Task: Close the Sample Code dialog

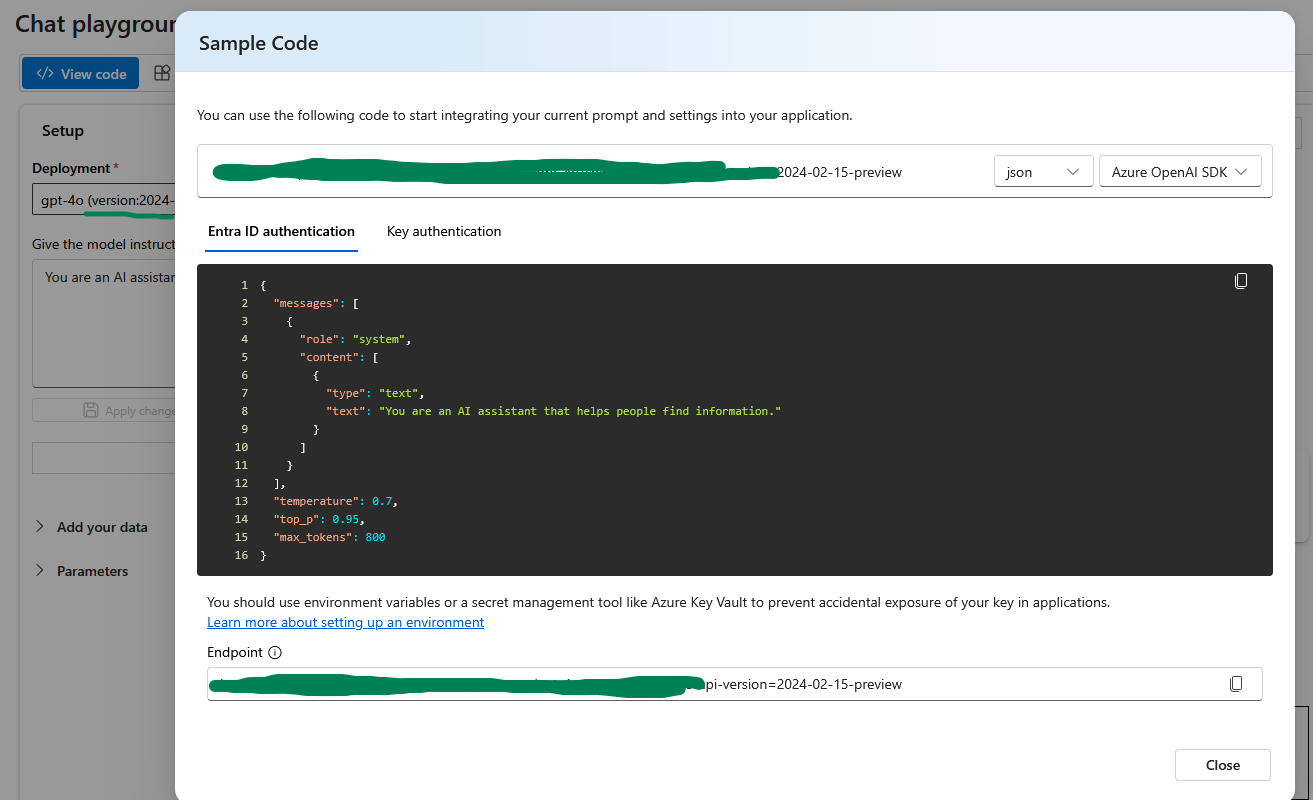Action: pyautogui.click(x=1222, y=765)
